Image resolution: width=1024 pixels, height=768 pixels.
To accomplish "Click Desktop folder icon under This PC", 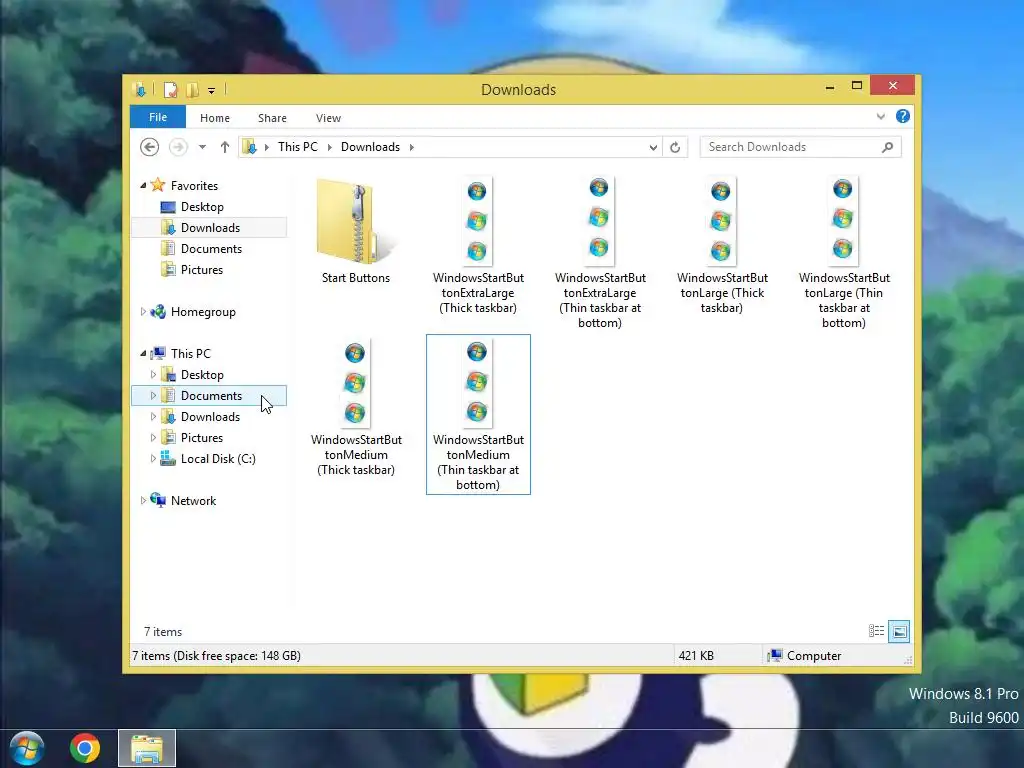I will click(168, 374).
